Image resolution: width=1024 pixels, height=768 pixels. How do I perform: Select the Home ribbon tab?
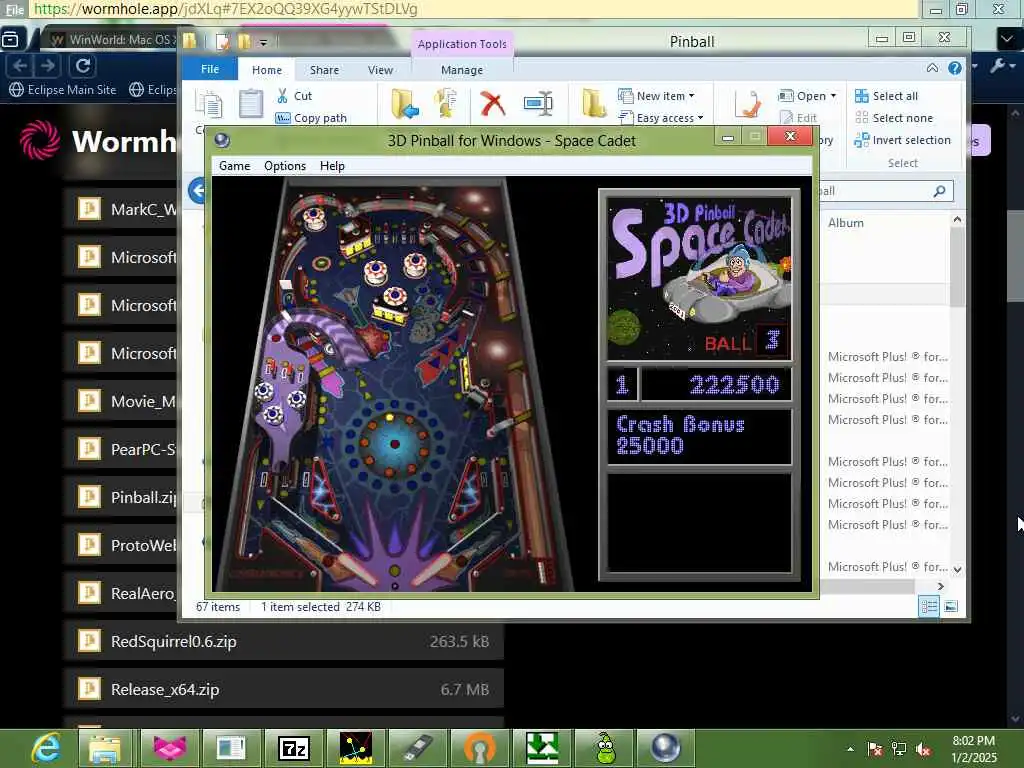(266, 70)
